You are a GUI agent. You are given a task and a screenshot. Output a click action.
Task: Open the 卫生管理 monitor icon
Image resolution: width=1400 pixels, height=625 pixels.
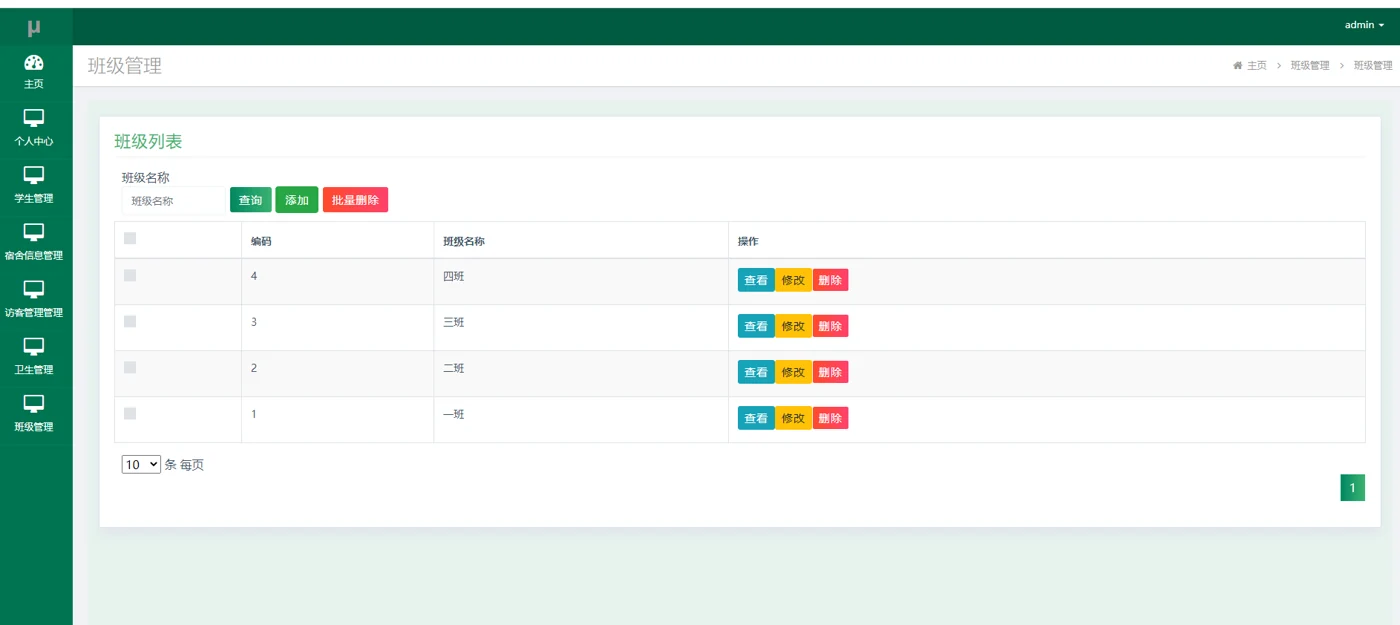pos(34,346)
